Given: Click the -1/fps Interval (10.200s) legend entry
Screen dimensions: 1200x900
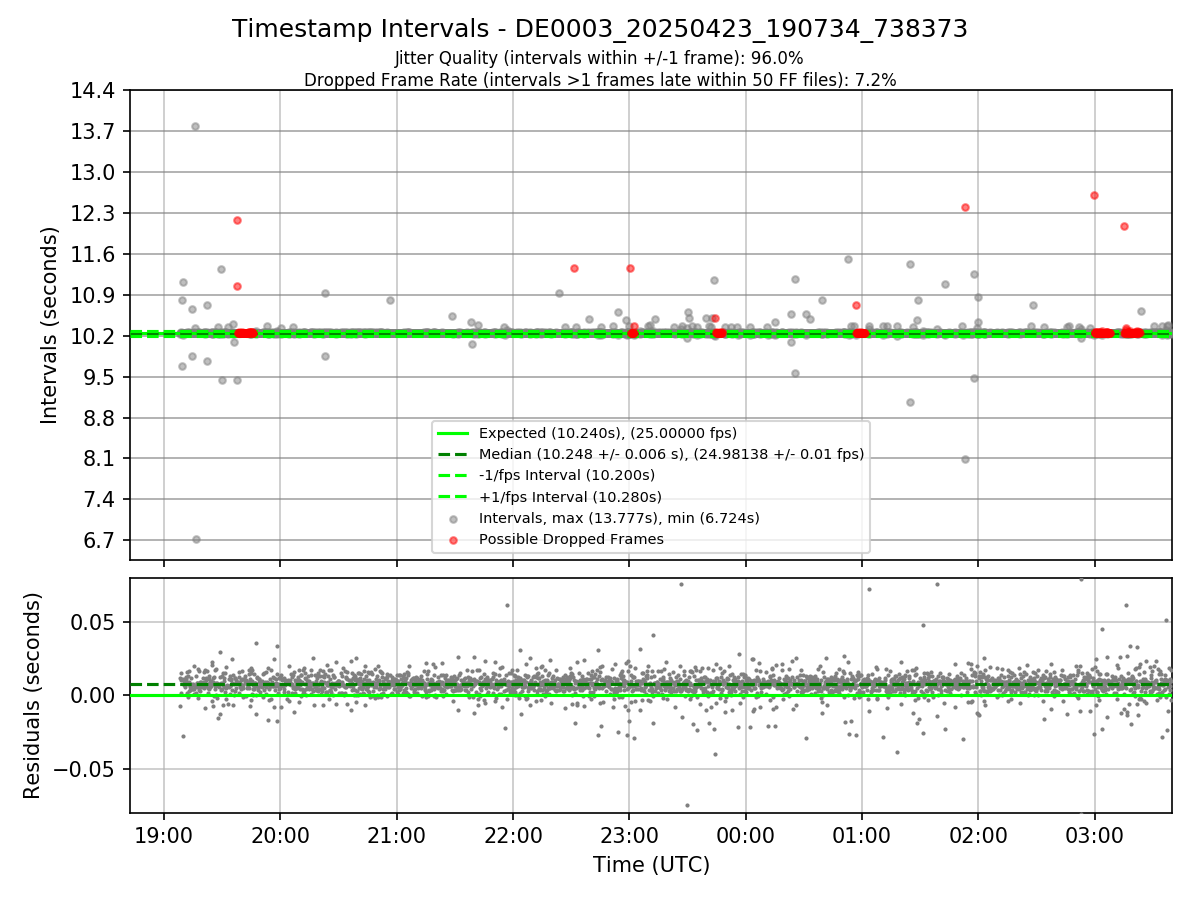Looking at the screenshot, I should click(x=567, y=475).
